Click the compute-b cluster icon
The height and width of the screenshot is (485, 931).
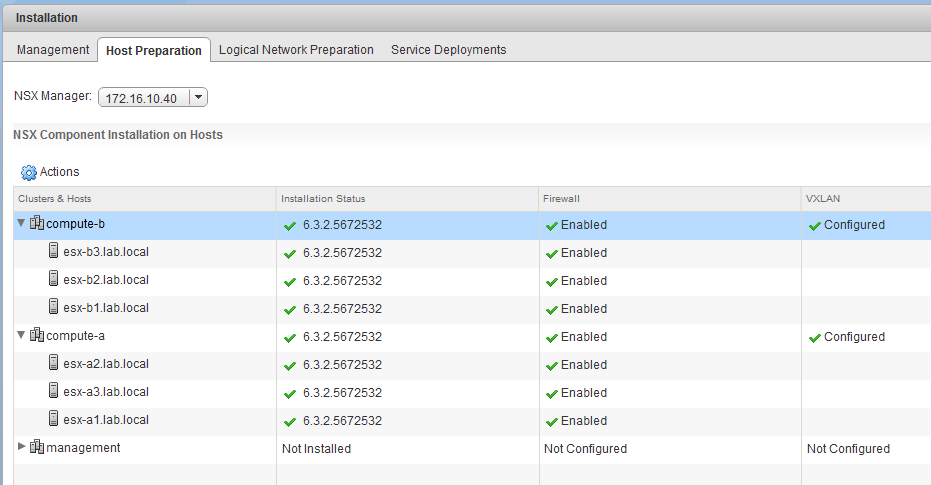[x=37, y=224]
